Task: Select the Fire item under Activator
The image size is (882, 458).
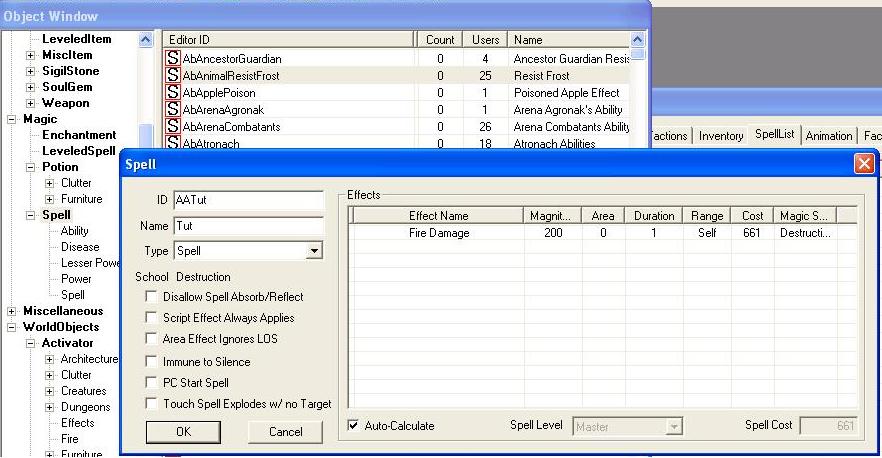Action: click(70, 439)
